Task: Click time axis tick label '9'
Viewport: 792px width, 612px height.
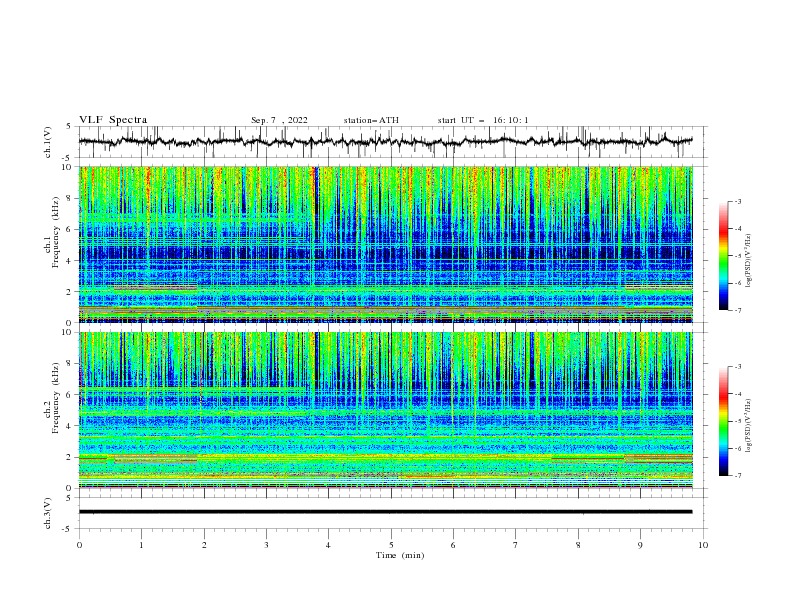Action: (640, 545)
